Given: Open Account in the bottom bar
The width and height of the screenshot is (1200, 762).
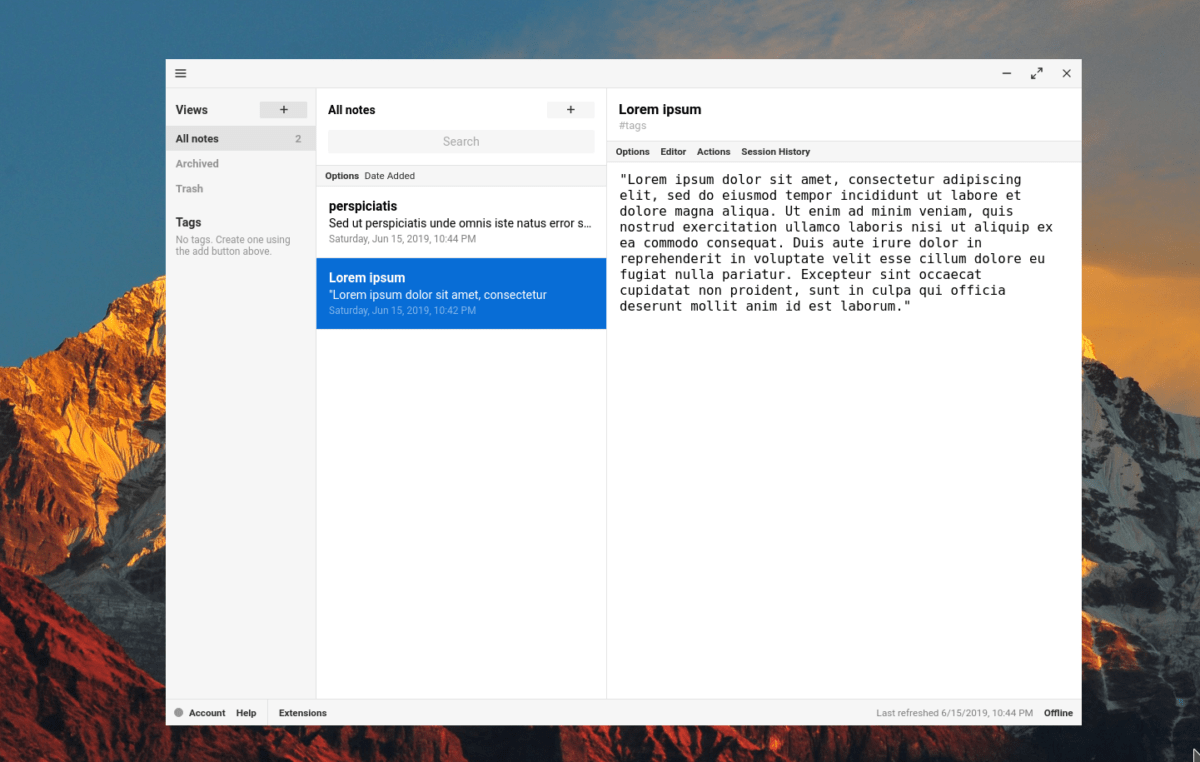Looking at the screenshot, I should tap(206, 712).
